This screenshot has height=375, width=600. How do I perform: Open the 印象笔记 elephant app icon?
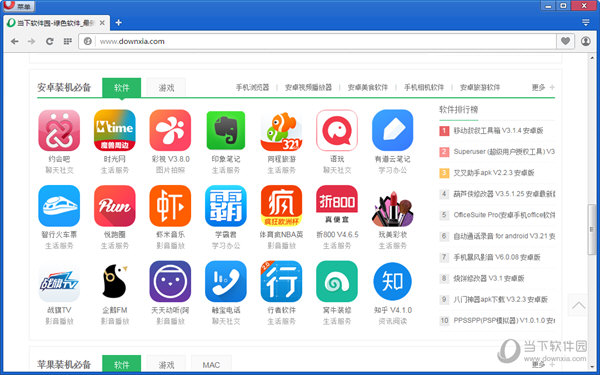coord(226,130)
